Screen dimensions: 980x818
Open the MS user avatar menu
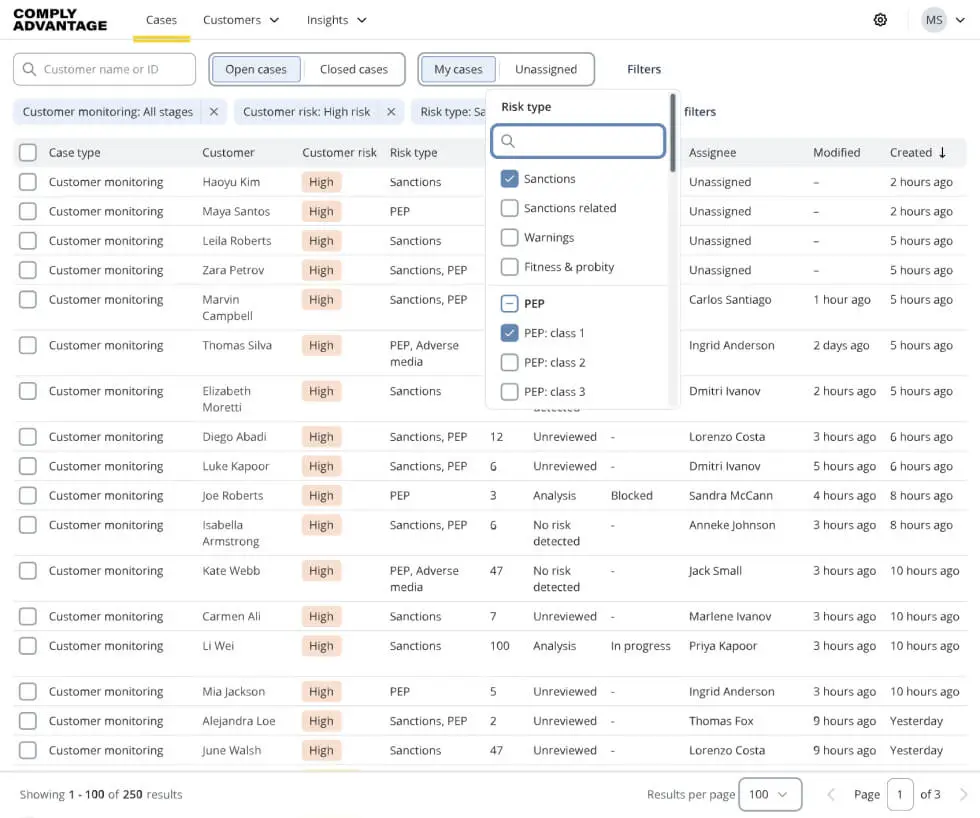pyautogui.click(x=934, y=19)
